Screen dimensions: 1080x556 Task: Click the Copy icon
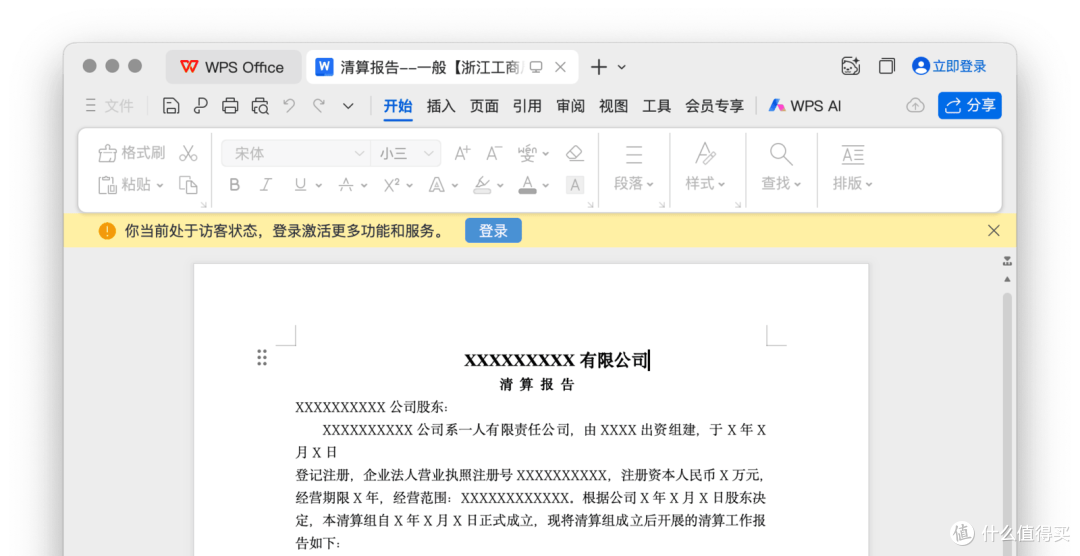pyautogui.click(x=188, y=185)
